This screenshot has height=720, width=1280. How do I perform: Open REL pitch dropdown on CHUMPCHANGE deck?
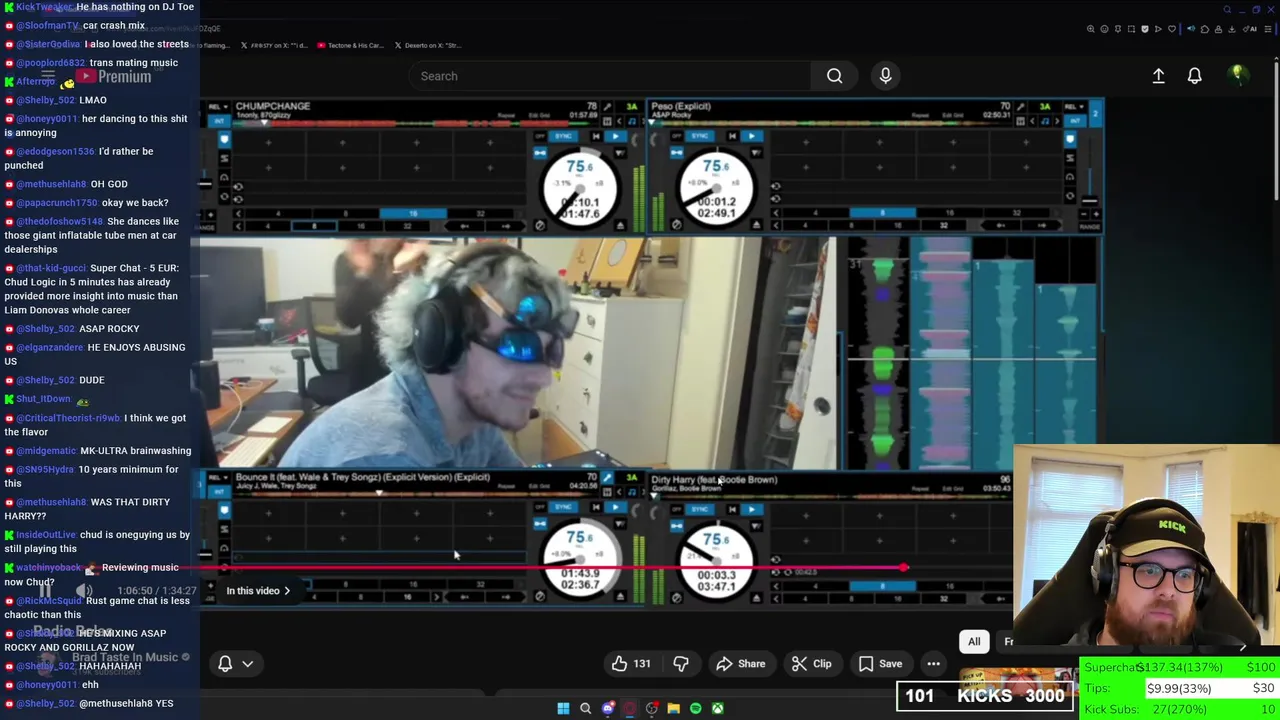click(x=218, y=107)
